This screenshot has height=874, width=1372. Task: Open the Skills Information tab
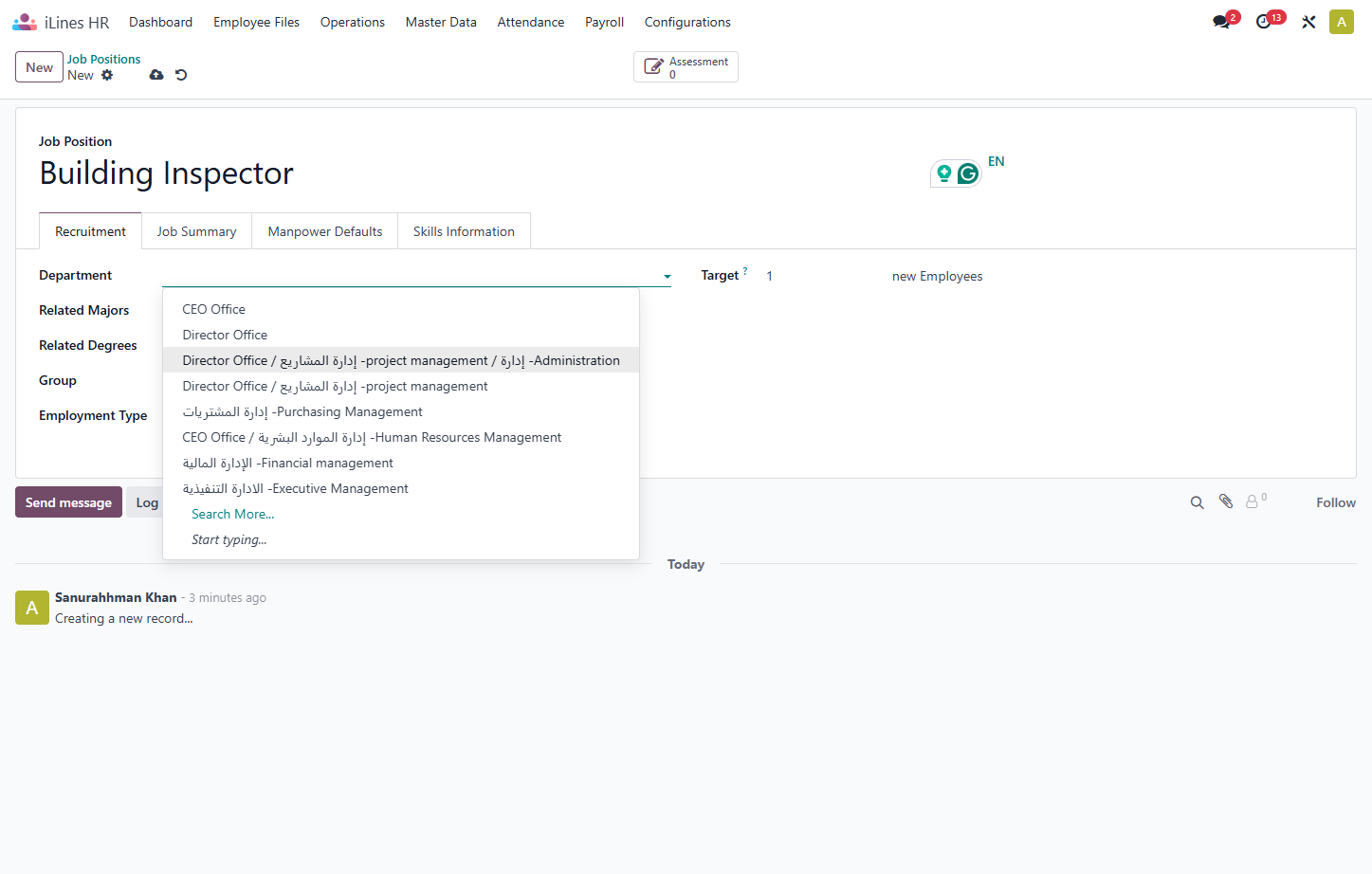coord(464,231)
